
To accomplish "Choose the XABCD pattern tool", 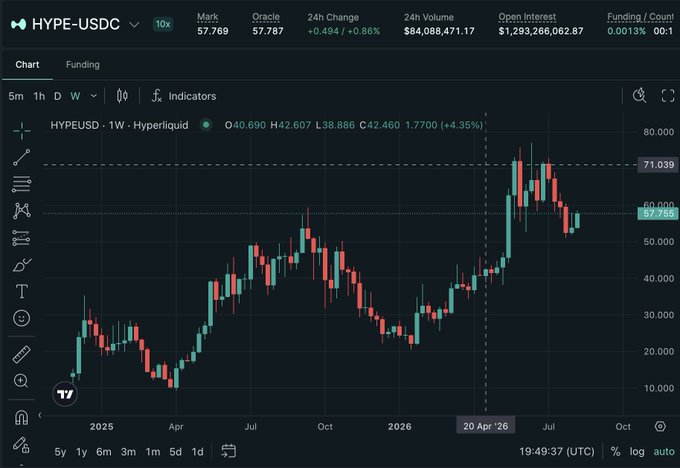I will click(22, 211).
